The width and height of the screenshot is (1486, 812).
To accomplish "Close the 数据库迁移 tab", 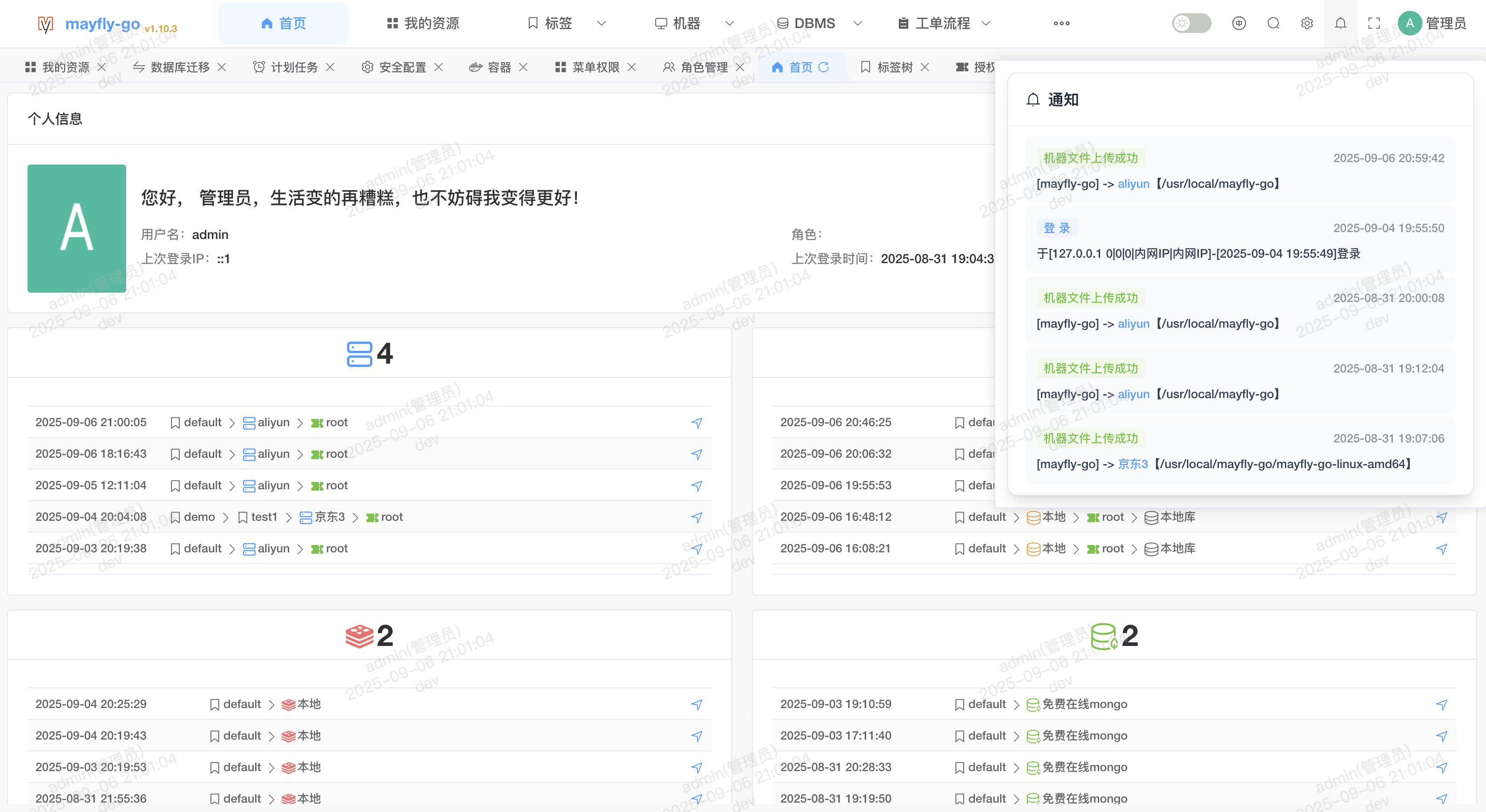I will pos(222,67).
